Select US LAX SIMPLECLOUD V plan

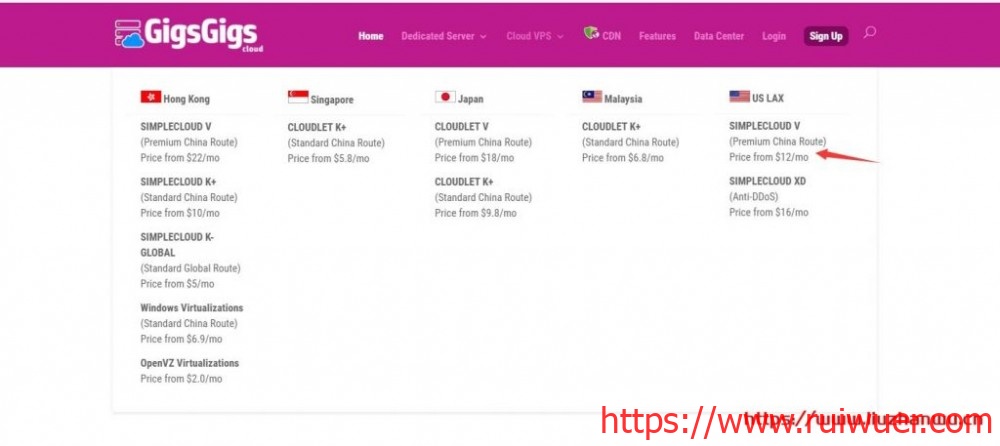click(x=764, y=126)
